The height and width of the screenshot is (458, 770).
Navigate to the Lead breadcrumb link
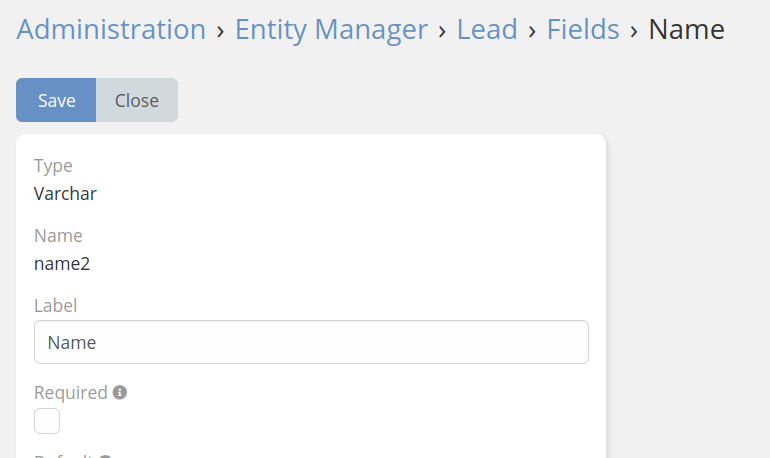coord(487,29)
